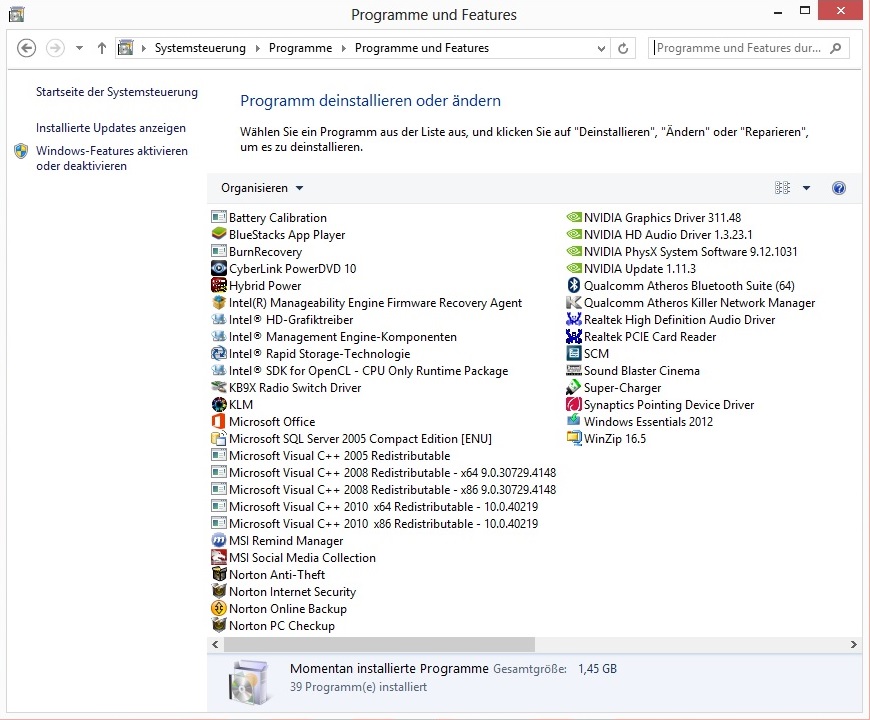
Task: Open Windows-Features aktivieren oder deaktivieren
Action: 112,158
